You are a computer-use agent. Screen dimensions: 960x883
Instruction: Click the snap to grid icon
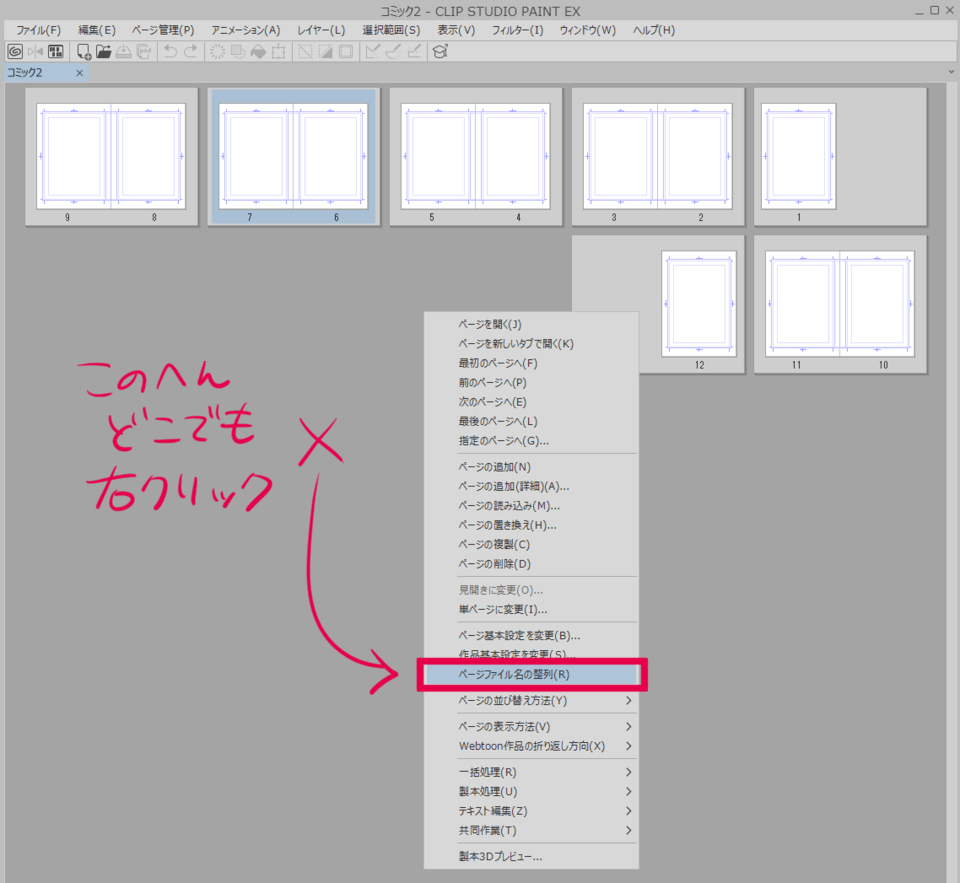[x=414, y=52]
